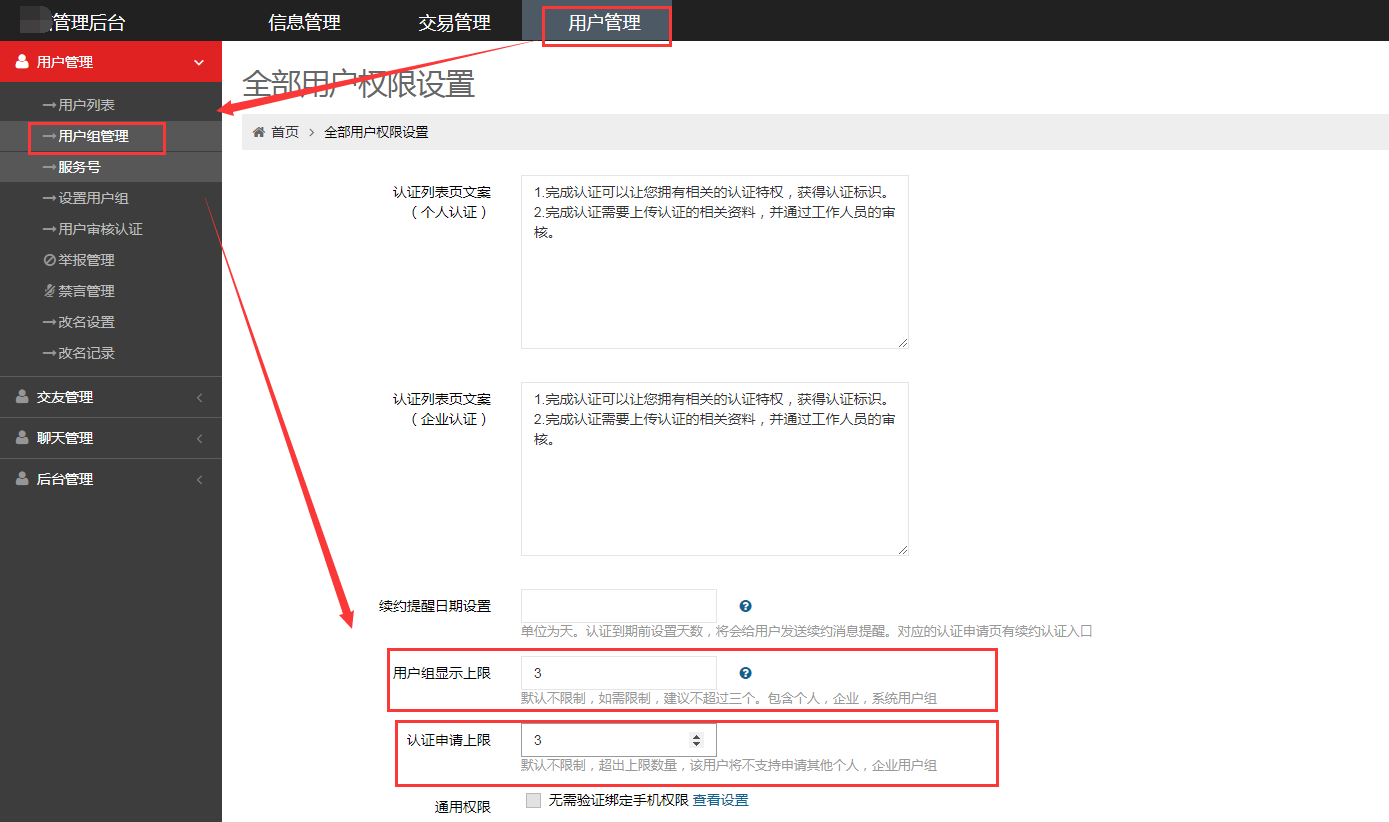Click the muted microphone icon beside 禁言管理
Image resolution: width=1389 pixels, height=822 pixels.
[x=49, y=291]
